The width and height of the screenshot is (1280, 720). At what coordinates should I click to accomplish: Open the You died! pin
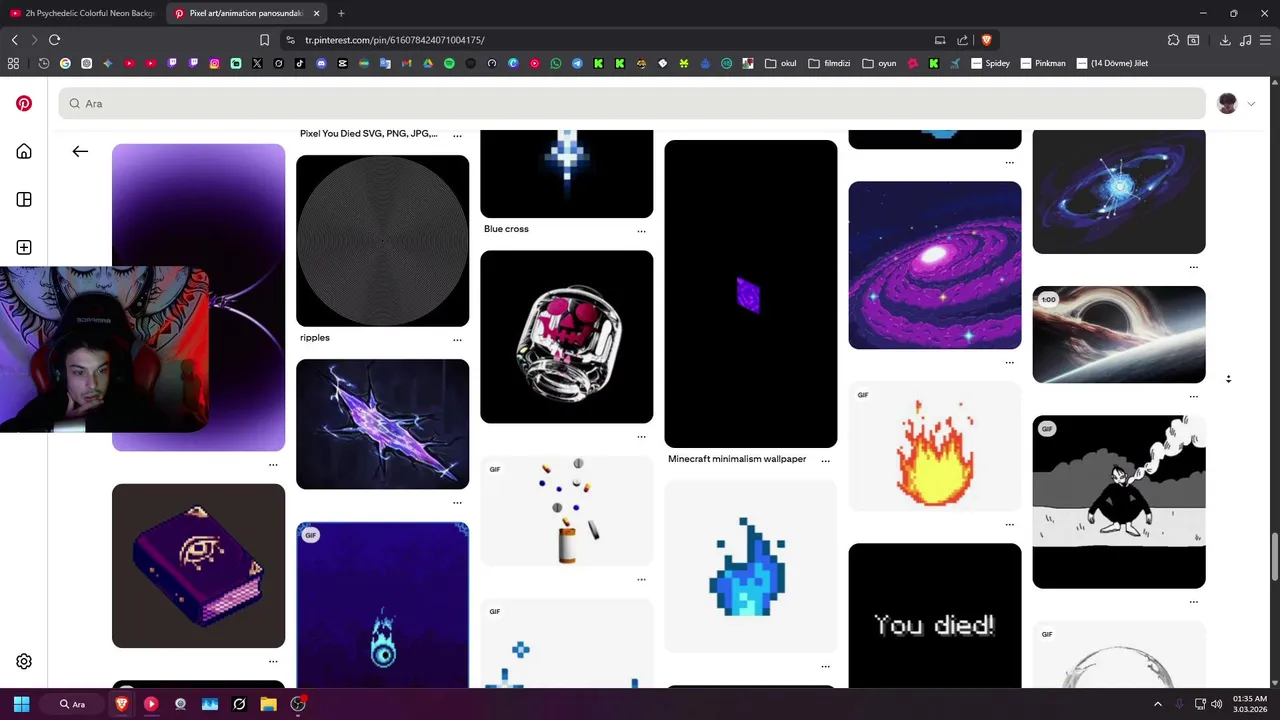click(x=934, y=616)
